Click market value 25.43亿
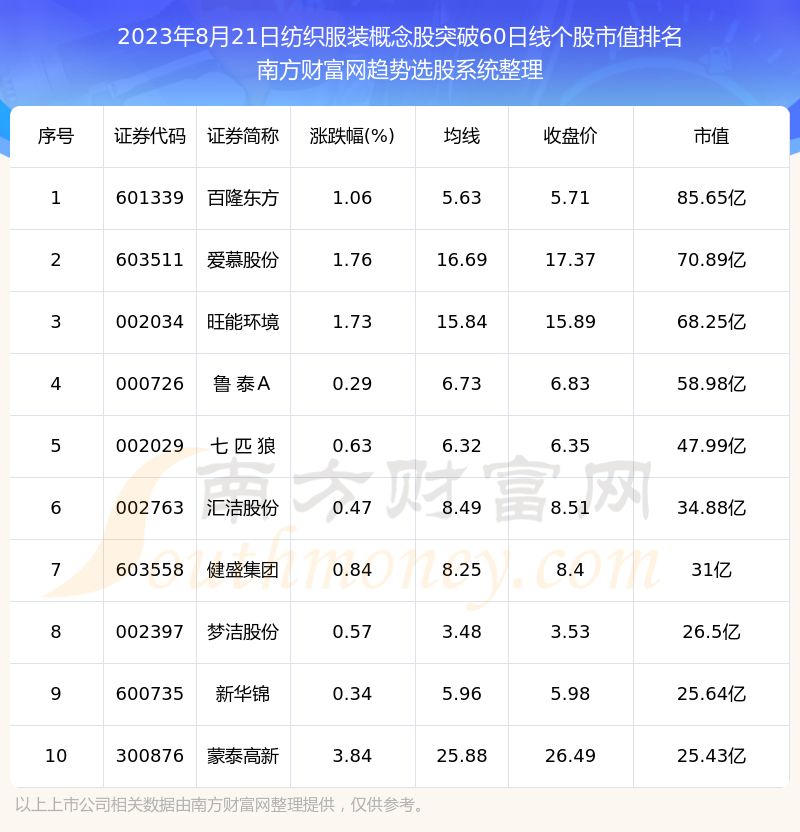 tap(711, 756)
